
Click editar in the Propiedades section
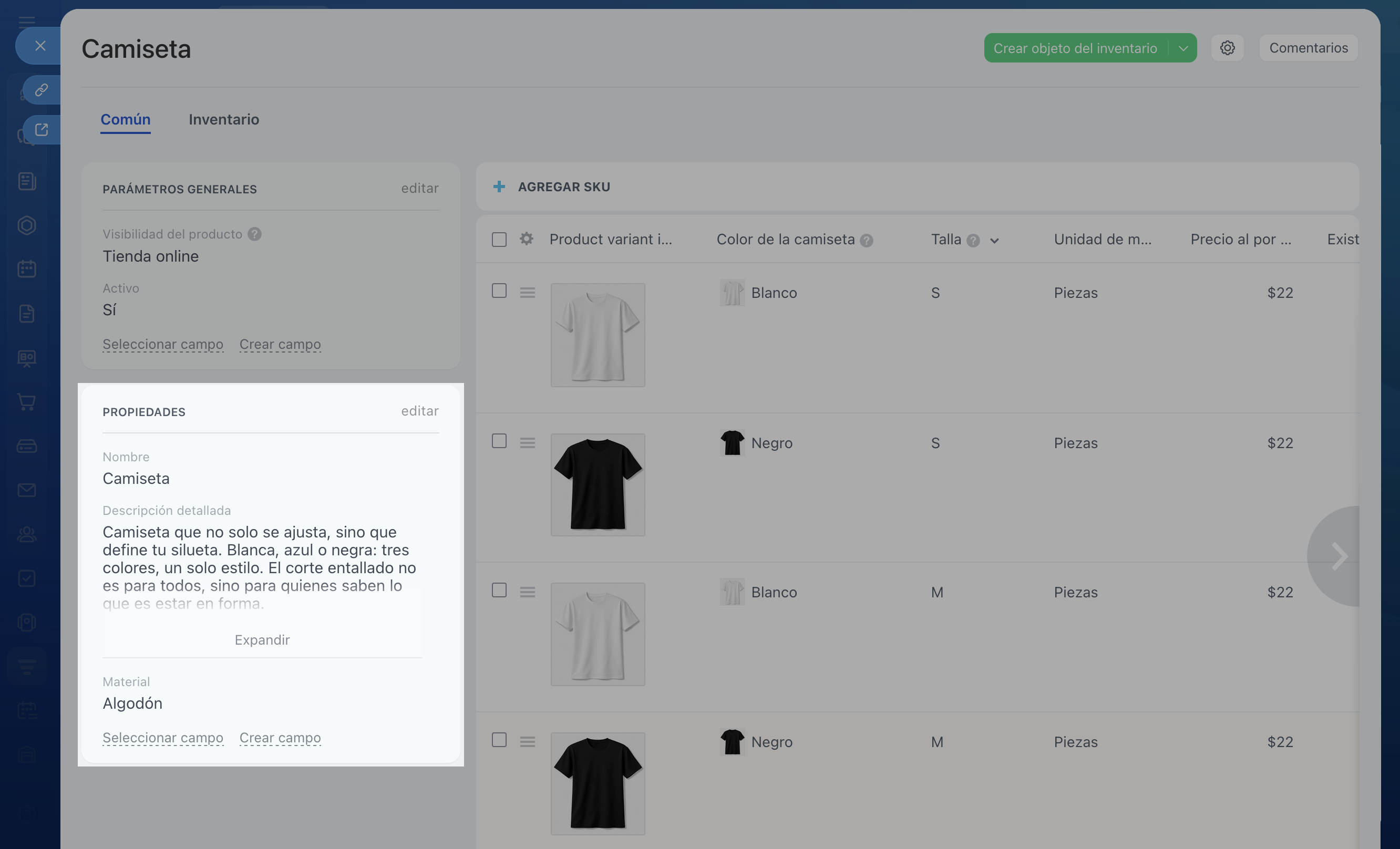click(419, 411)
